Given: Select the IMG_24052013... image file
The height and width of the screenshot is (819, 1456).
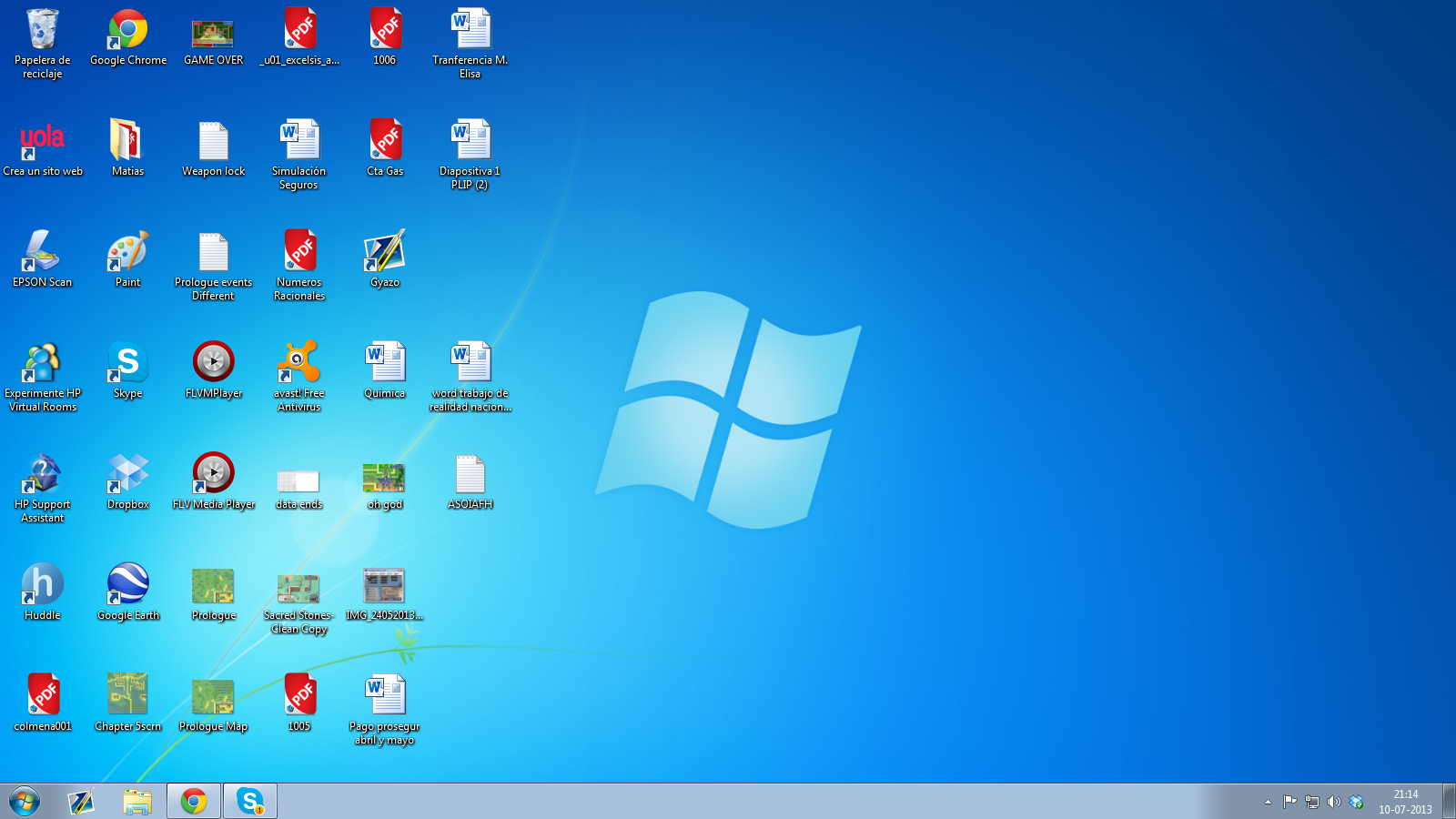Looking at the screenshot, I should coord(385,593).
